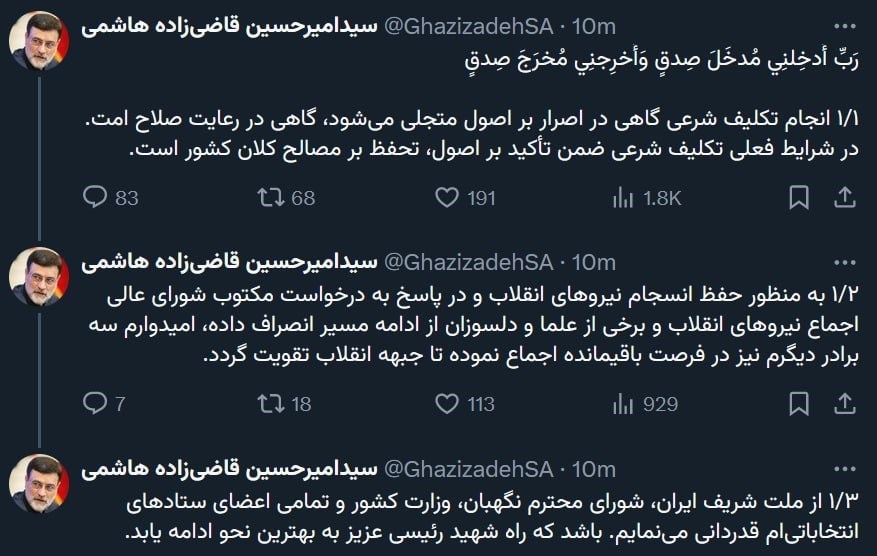
Task: Reply to second tweet with 7 replies
Action: (95, 403)
